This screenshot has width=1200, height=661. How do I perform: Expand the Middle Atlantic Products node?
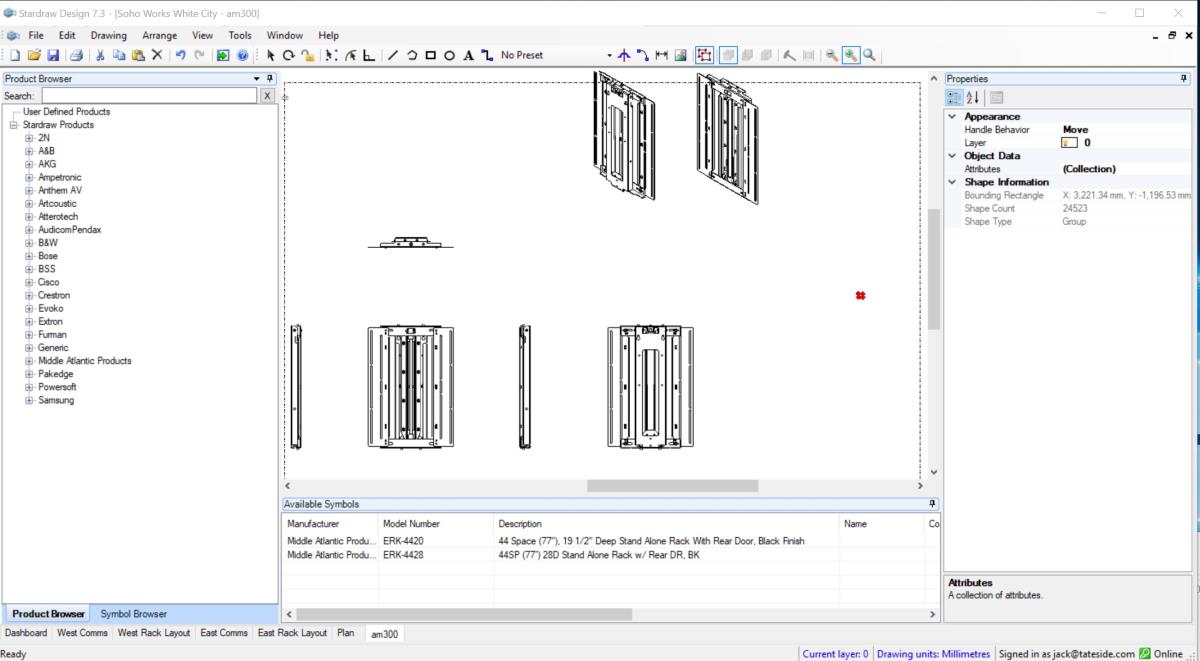pos(30,361)
